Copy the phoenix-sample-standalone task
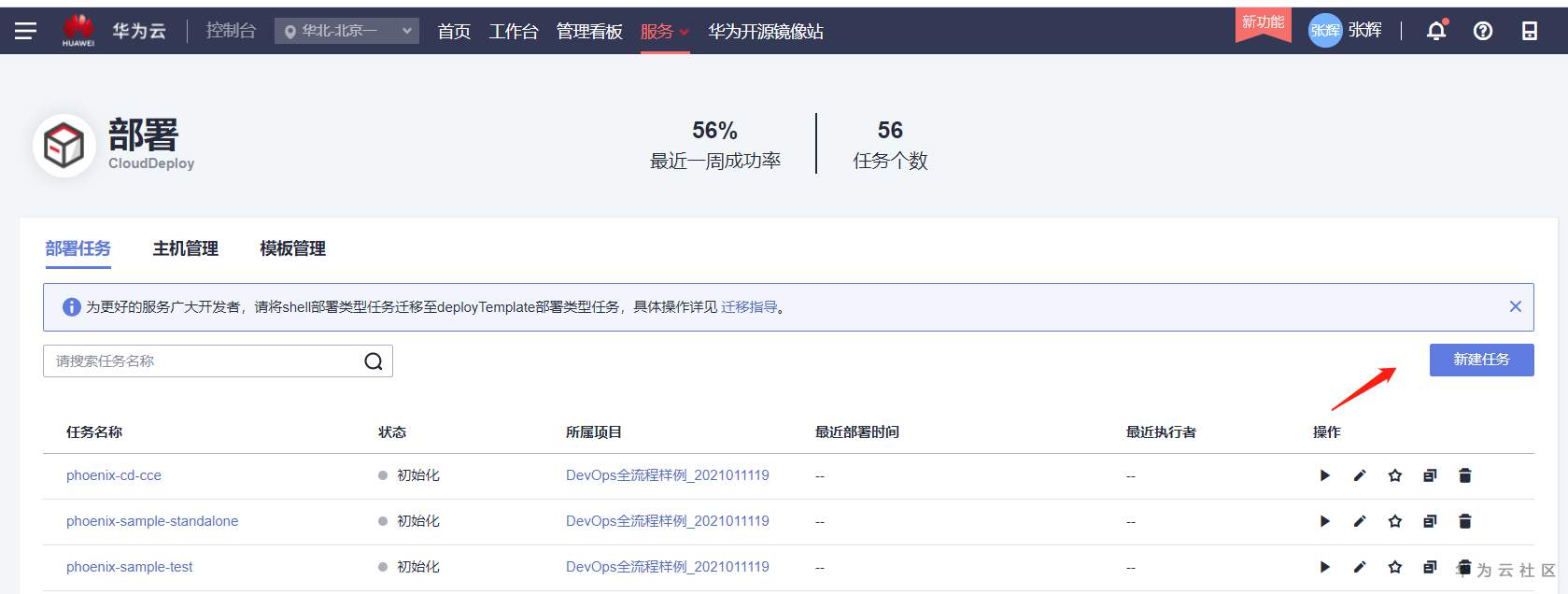This screenshot has width=1568, height=594. tap(1430, 521)
